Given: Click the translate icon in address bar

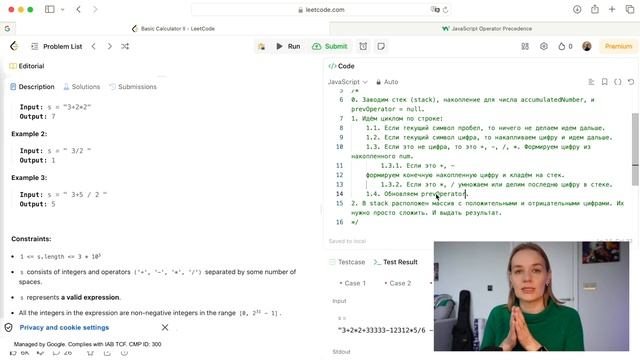Looking at the screenshot, I should pos(435,10).
